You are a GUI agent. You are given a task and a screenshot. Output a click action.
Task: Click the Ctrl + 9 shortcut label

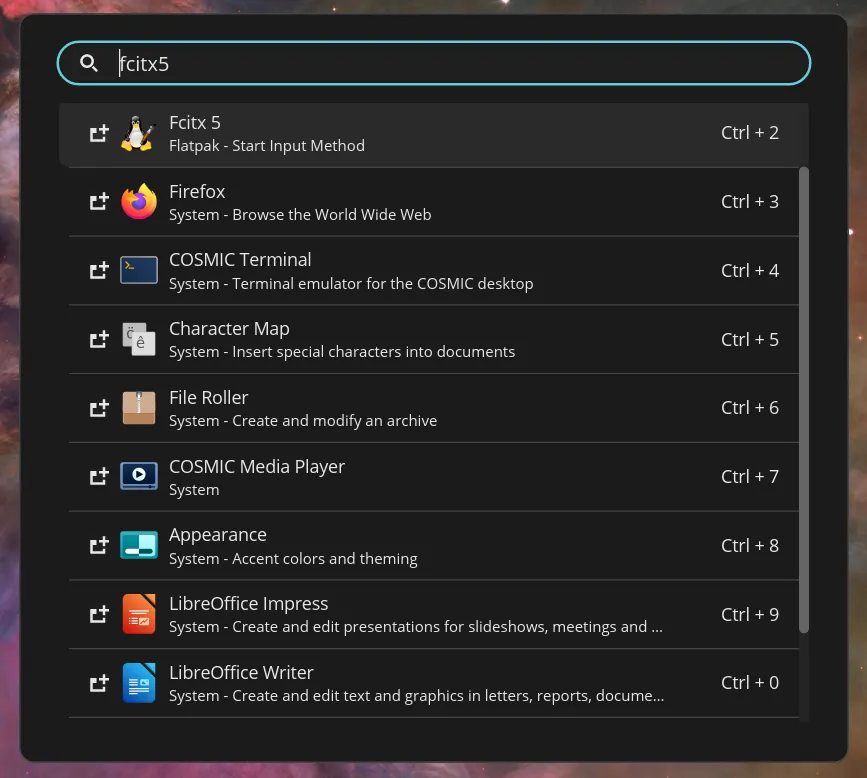pyautogui.click(x=750, y=614)
